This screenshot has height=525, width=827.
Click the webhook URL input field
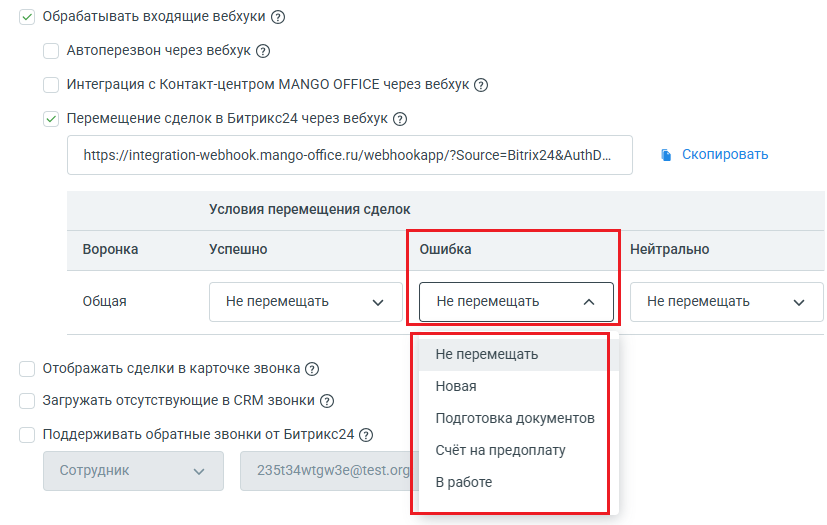pyautogui.click(x=350, y=155)
